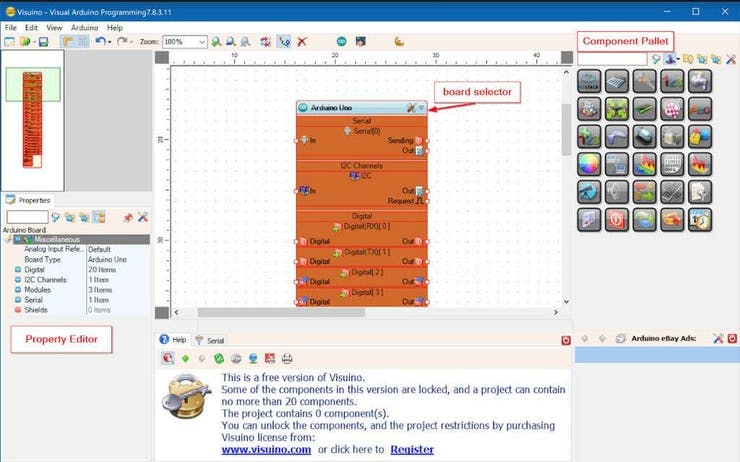Click the pin icon in Properties panel
The image size is (740, 462).
(128, 217)
